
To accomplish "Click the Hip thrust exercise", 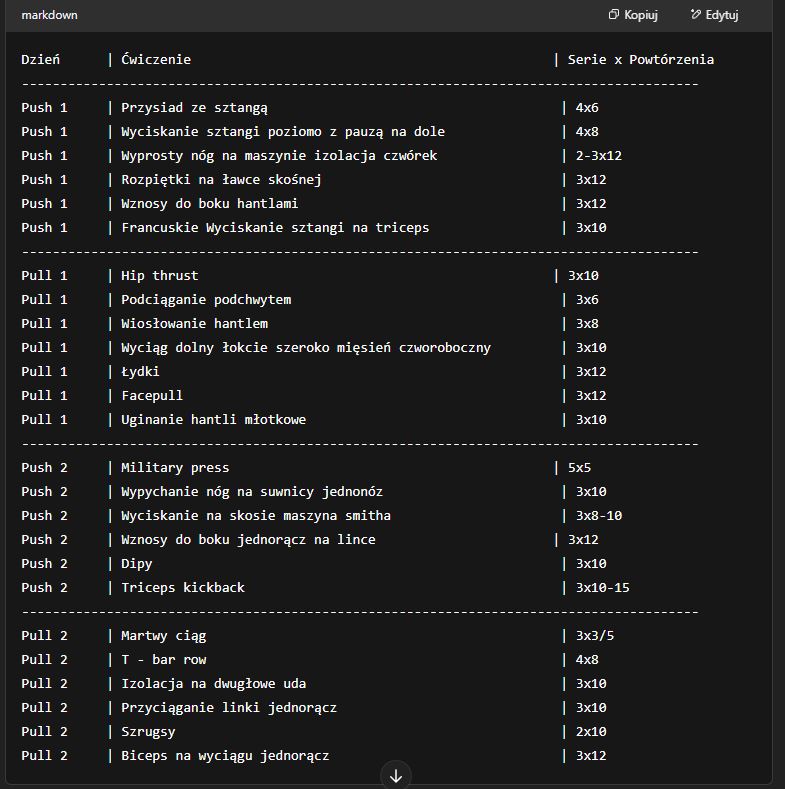I will point(160,276).
